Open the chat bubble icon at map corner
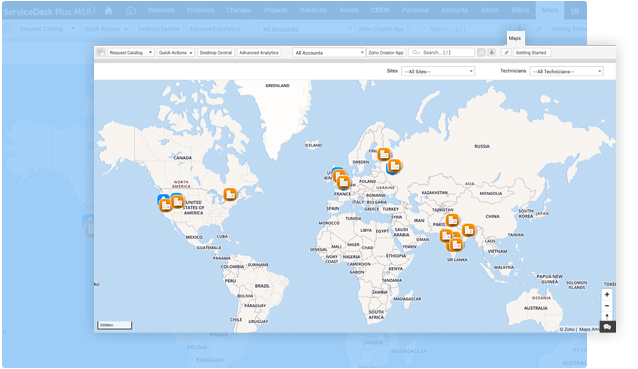 click(607, 327)
